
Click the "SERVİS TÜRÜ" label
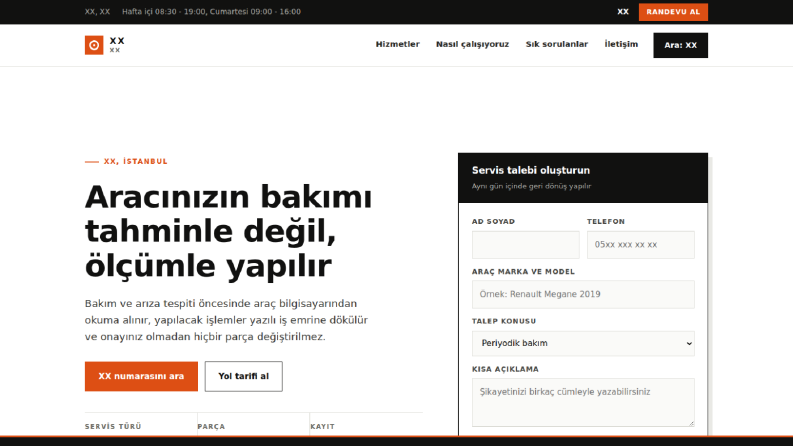(113, 426)
